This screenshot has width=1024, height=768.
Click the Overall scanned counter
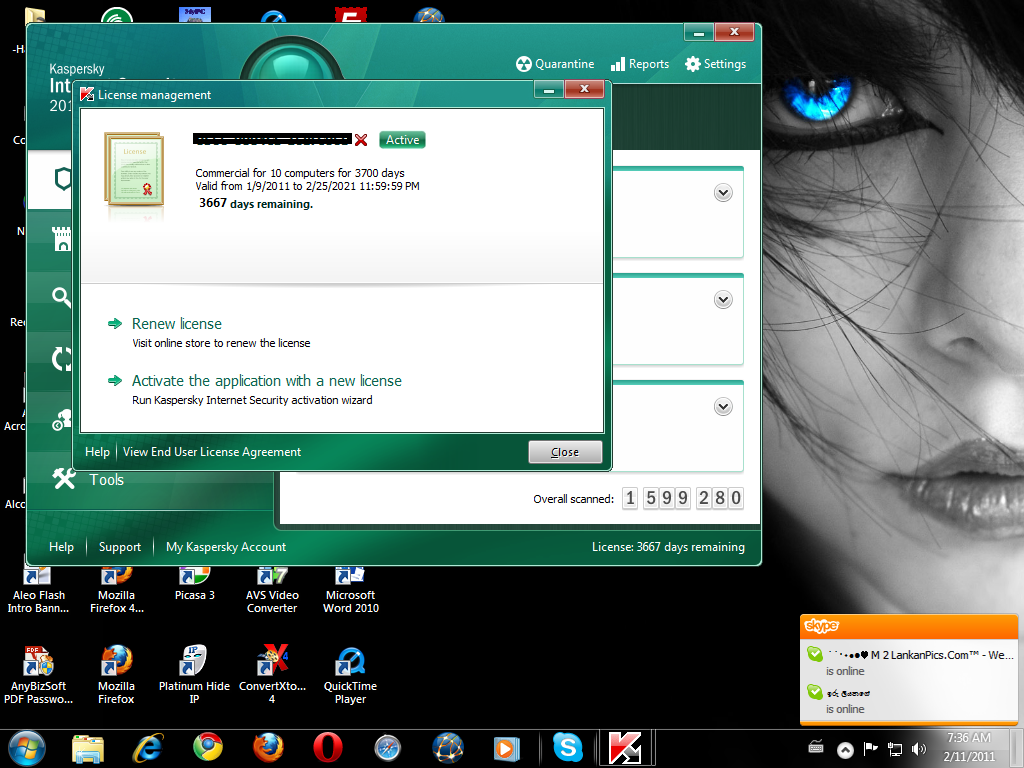[x=682, y=498]
